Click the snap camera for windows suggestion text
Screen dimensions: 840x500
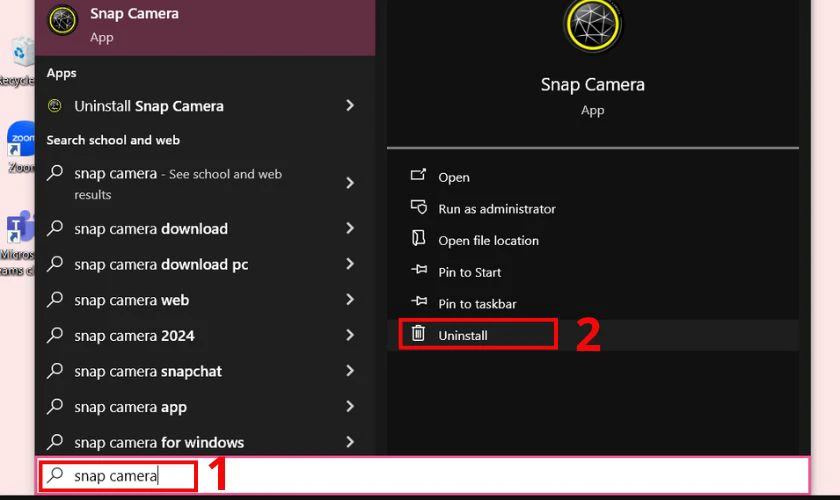(x=159, y=443)
